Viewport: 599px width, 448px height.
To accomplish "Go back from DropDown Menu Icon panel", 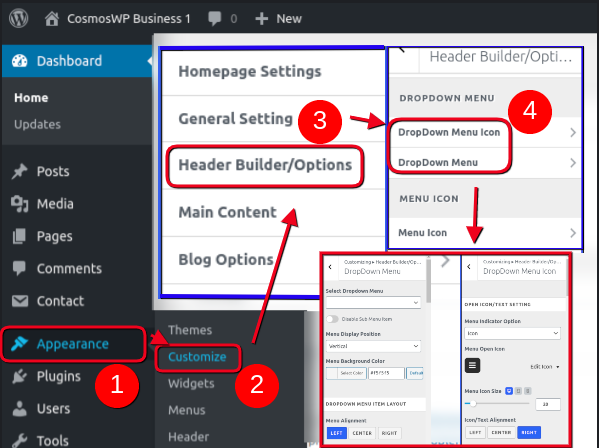I will point(469,267).
